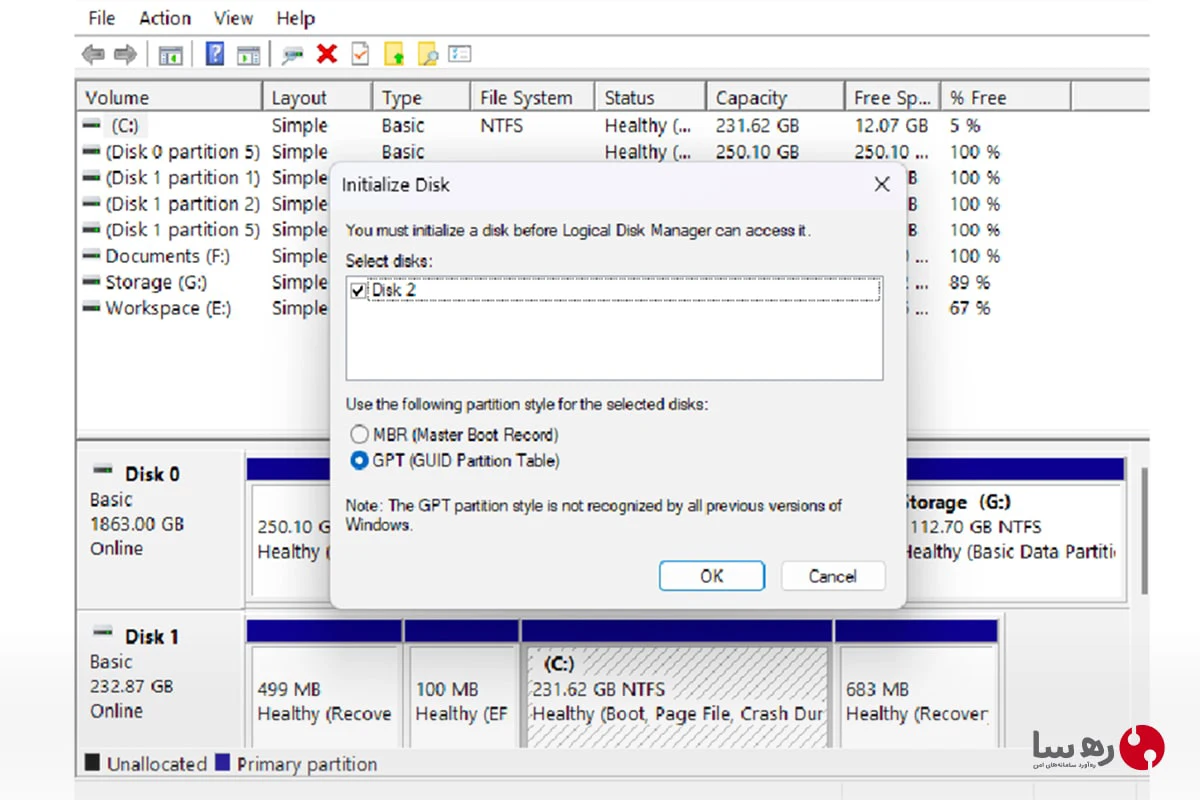Sort by the Layout column header
This screenshot has width=1200, height=800.
click(317, 97)
